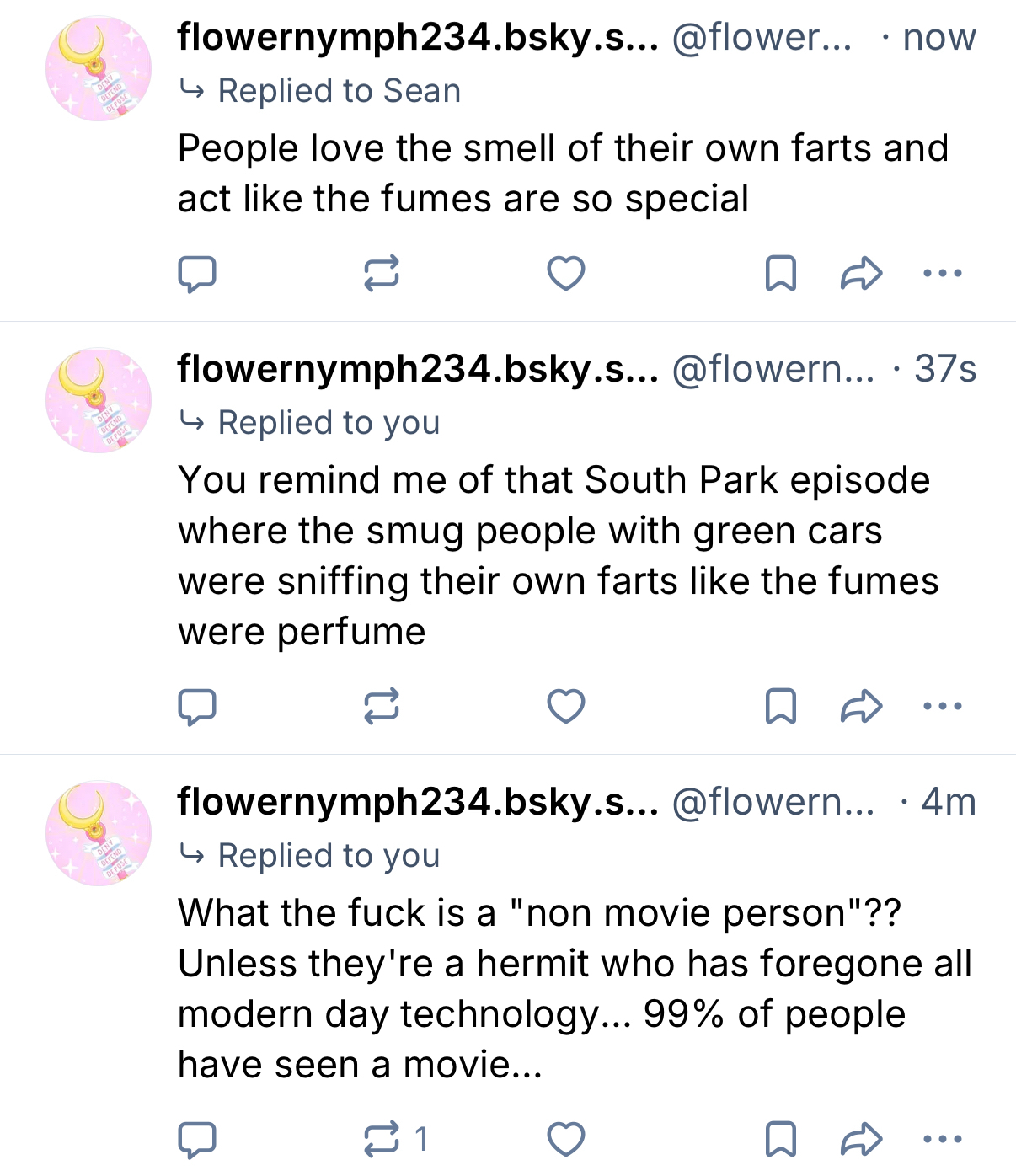The image size is (1016, 1176).
Task: Repost the "People love the smell" post
Action: tap(381, 274)
